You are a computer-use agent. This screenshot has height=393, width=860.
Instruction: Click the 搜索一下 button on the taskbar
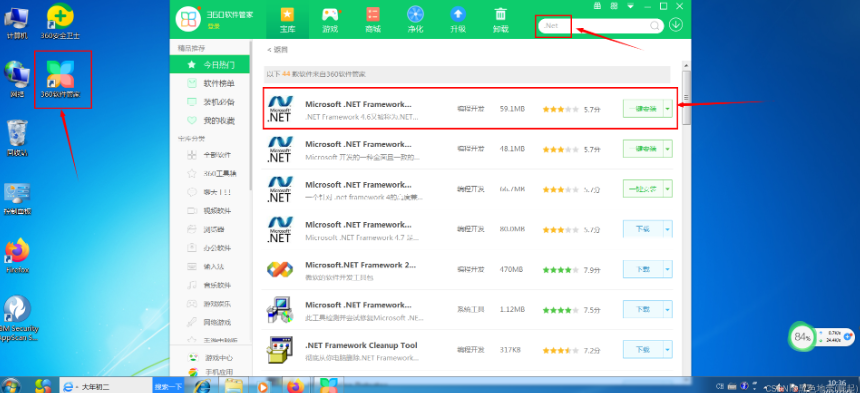point(168,386)
